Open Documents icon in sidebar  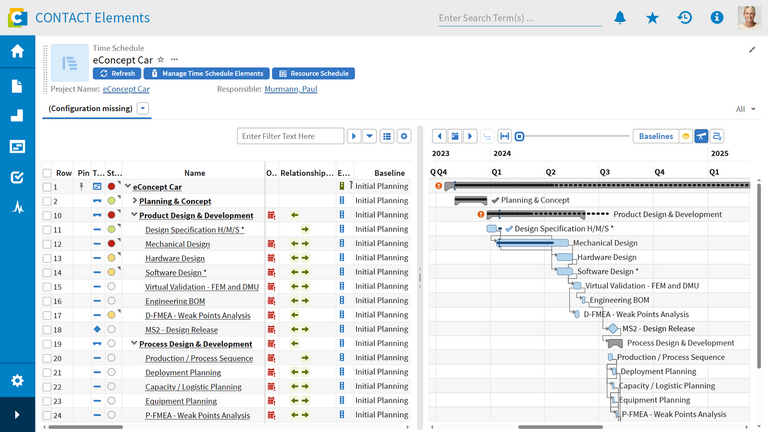[x=18, y=86]
